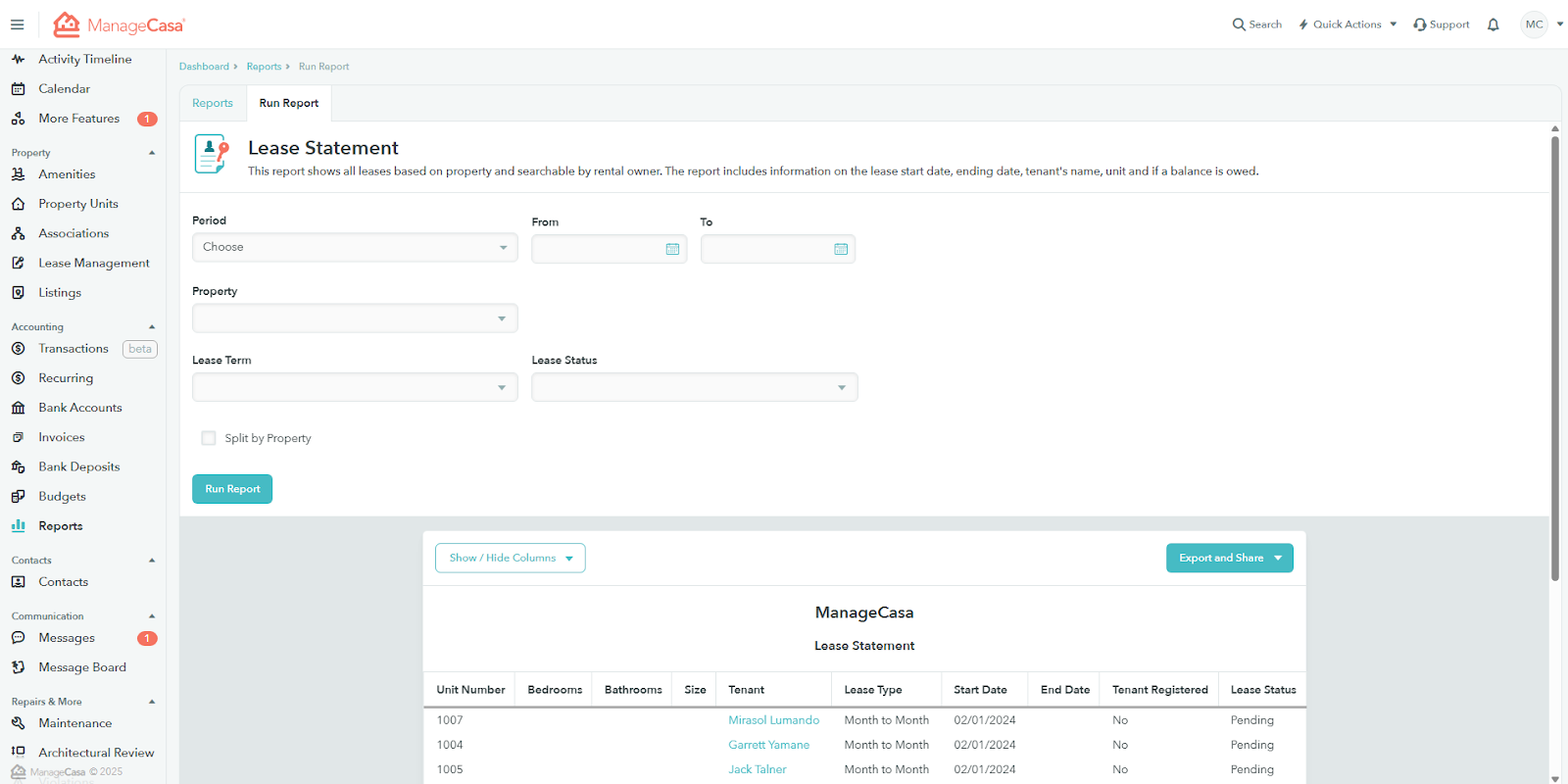Open the Property dropdown
Screen dimensions: 1568x784
[355, 318]
